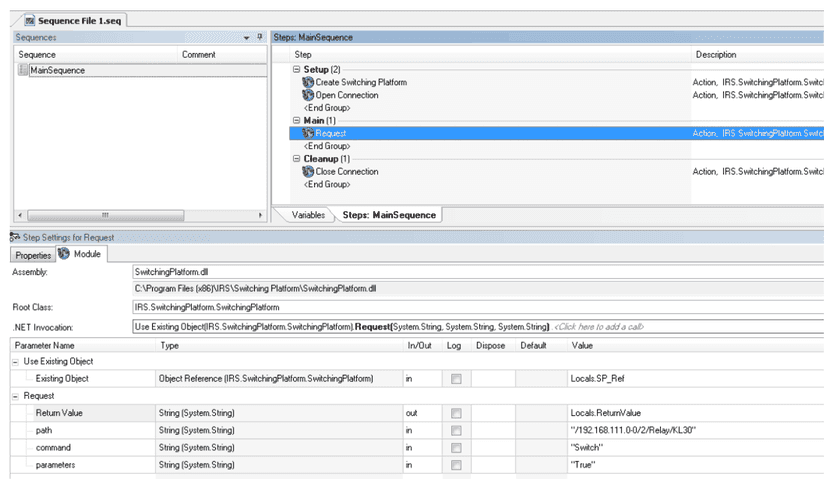Switch to the Variables tab
This screenshot has width=833, height=488.
coord(308,215)
